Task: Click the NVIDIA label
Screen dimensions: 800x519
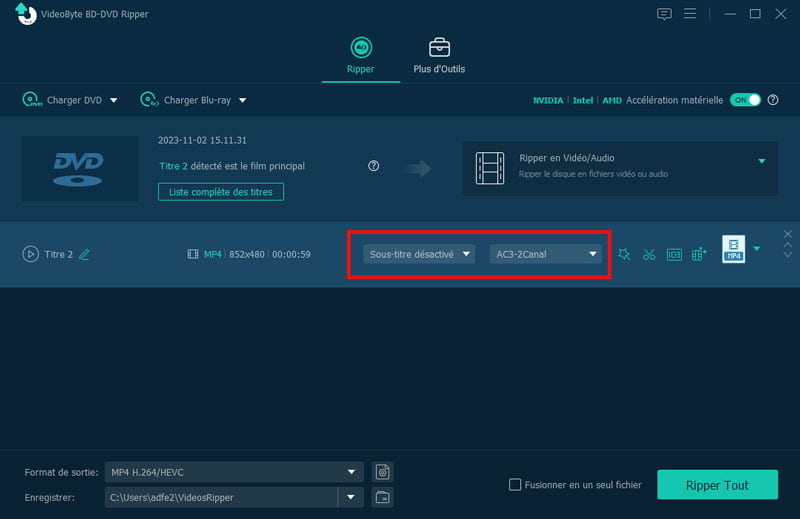Action: [548, 101]
